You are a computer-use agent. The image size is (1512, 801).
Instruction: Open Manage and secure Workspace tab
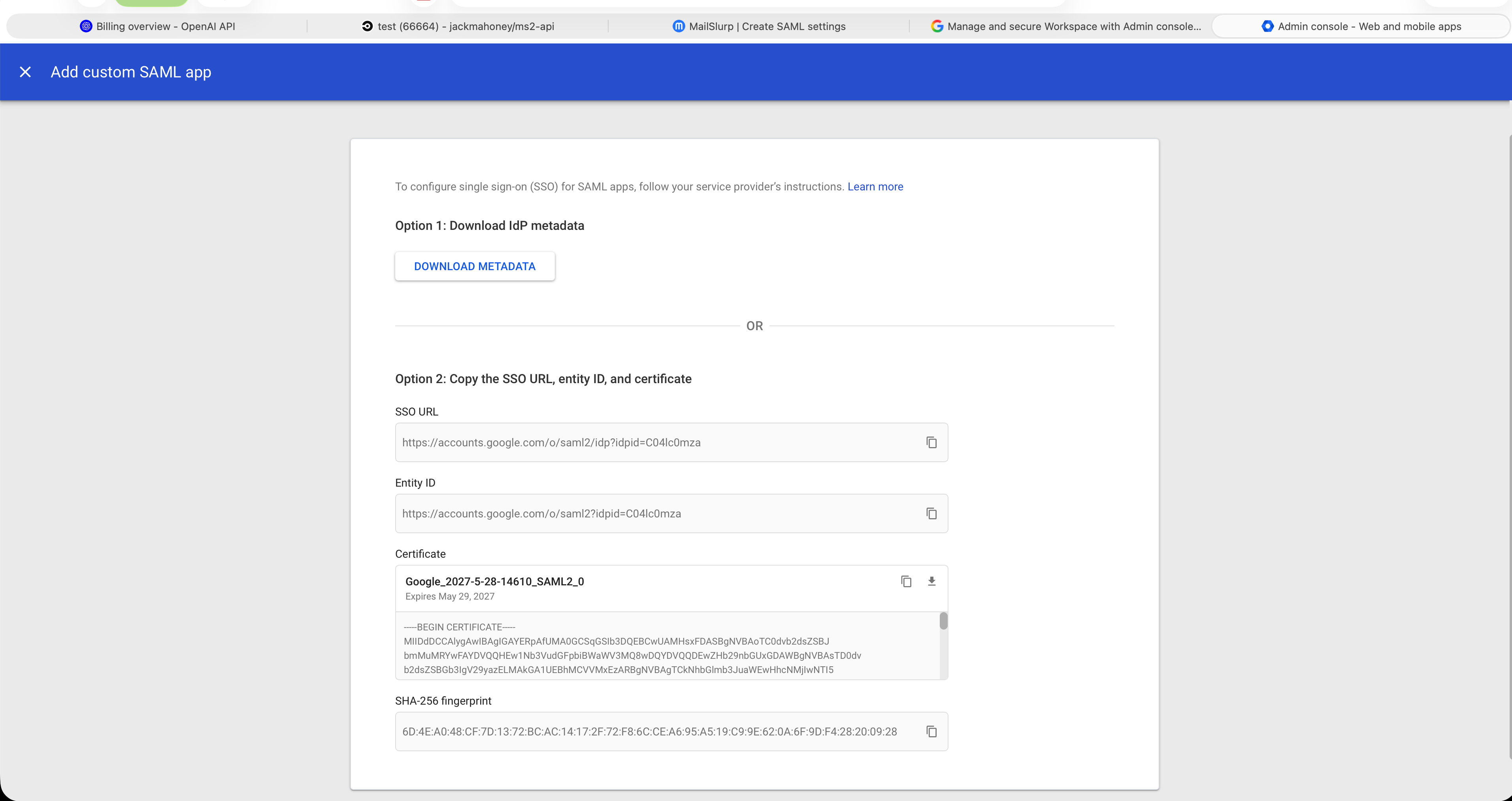pyautogui.click(x=1074, y=26)
